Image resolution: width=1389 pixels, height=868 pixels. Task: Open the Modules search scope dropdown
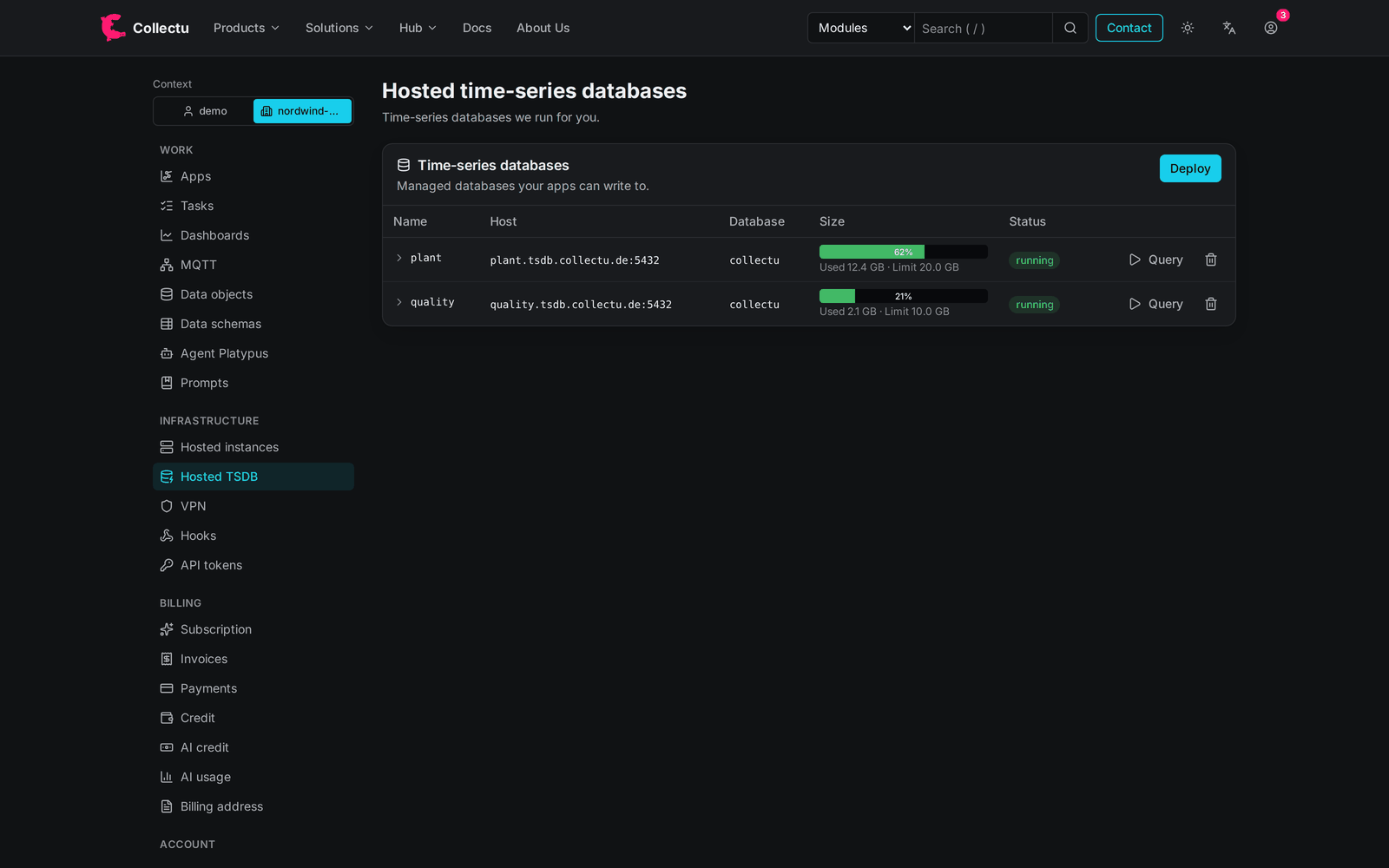(x=861, y=28)
